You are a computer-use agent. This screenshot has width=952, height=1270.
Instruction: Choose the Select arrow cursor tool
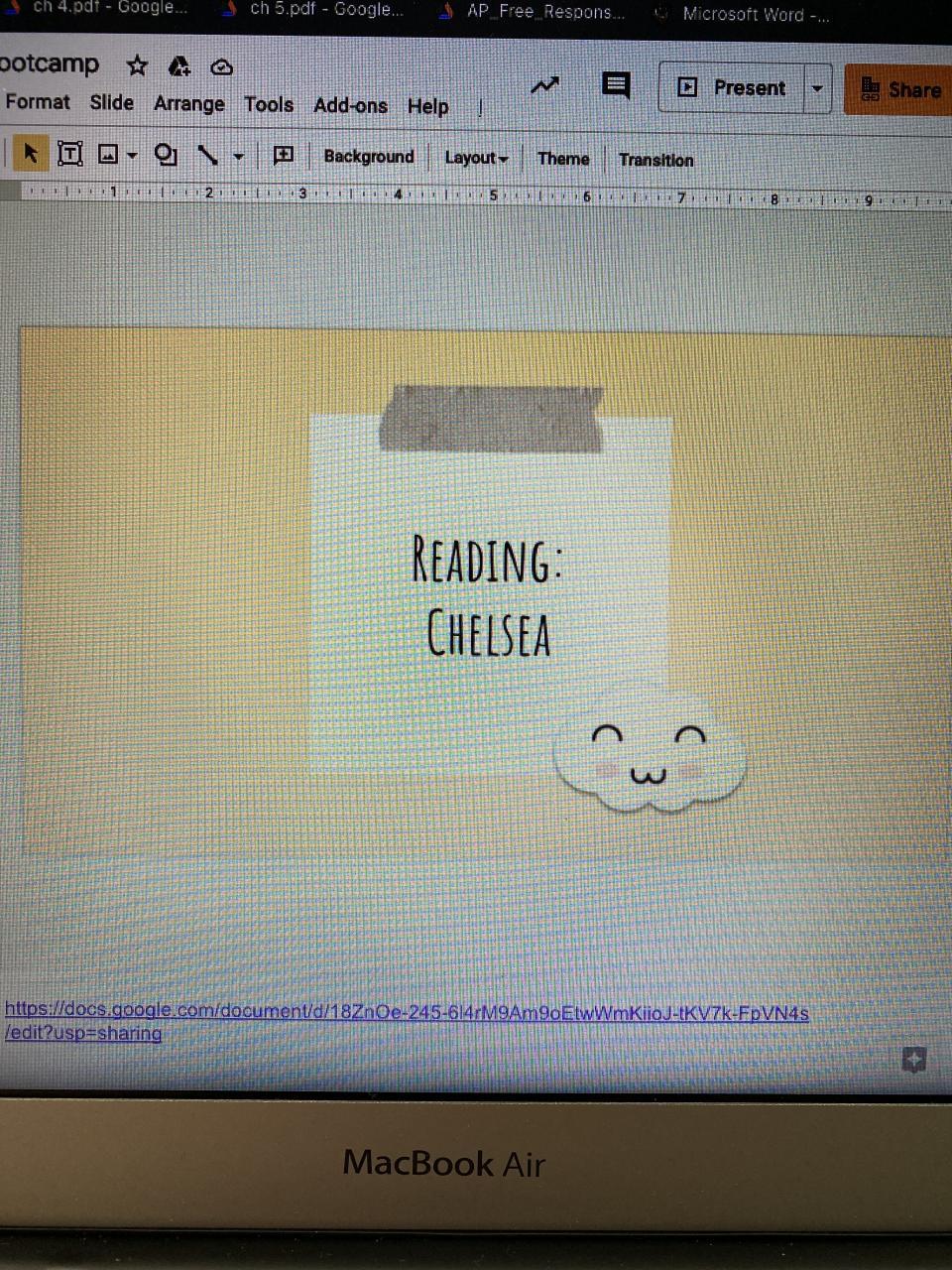[30, 154]
